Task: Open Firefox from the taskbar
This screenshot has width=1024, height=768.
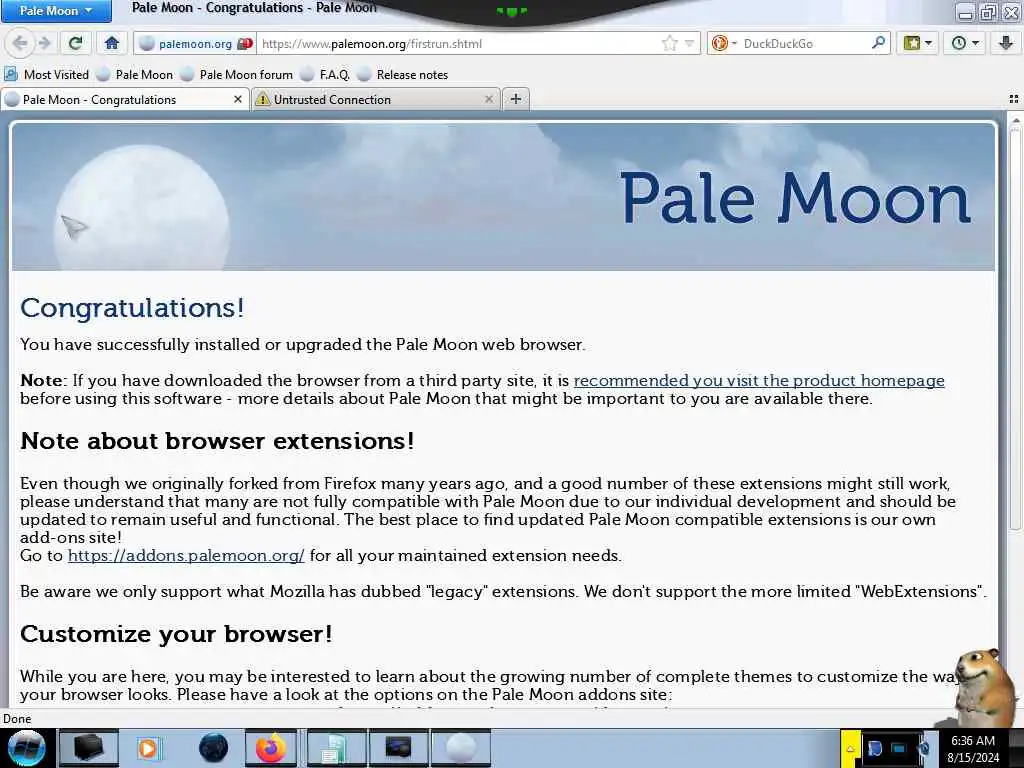Action: (271, 748)
